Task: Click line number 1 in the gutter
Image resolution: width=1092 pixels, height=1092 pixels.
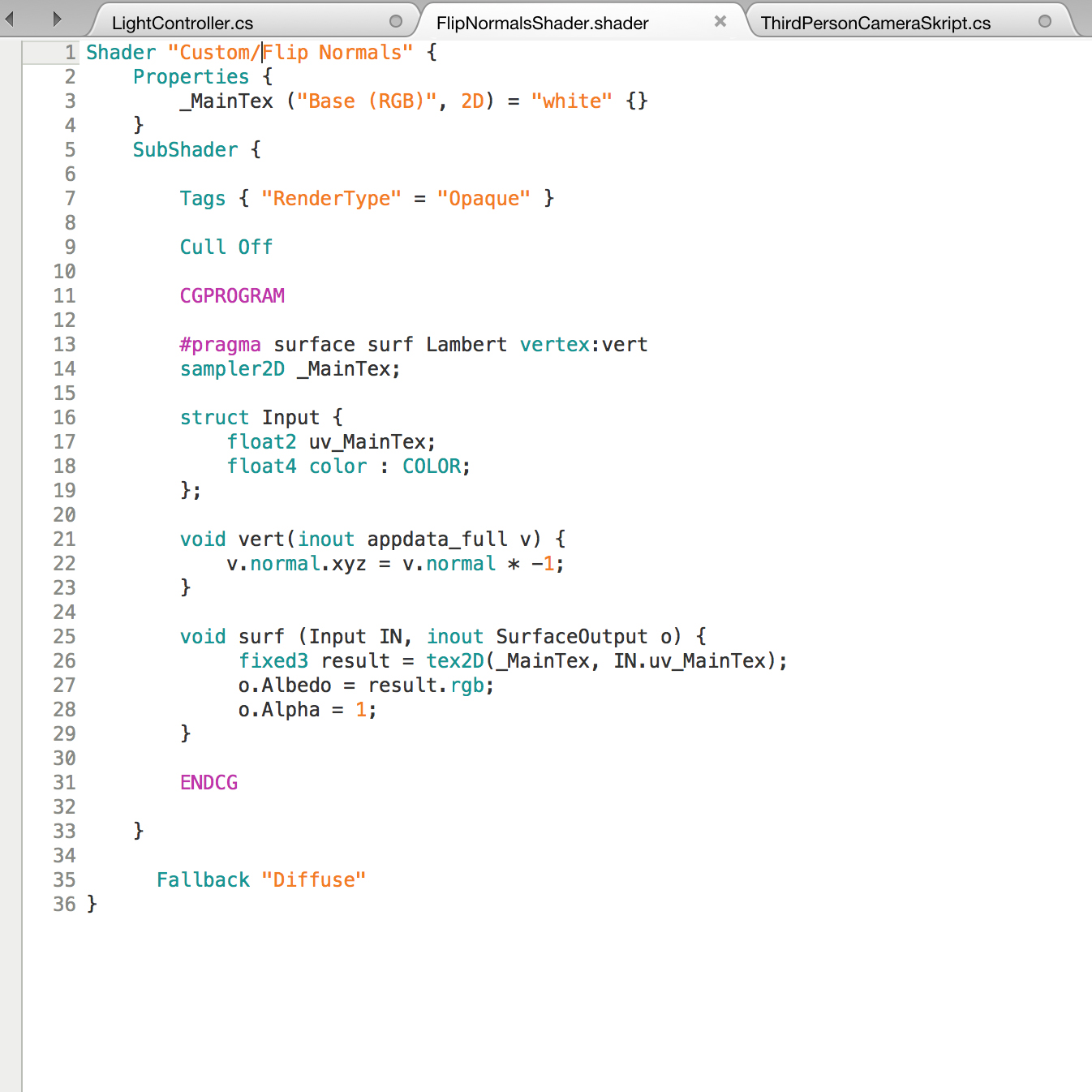Action: click(70, 53)
